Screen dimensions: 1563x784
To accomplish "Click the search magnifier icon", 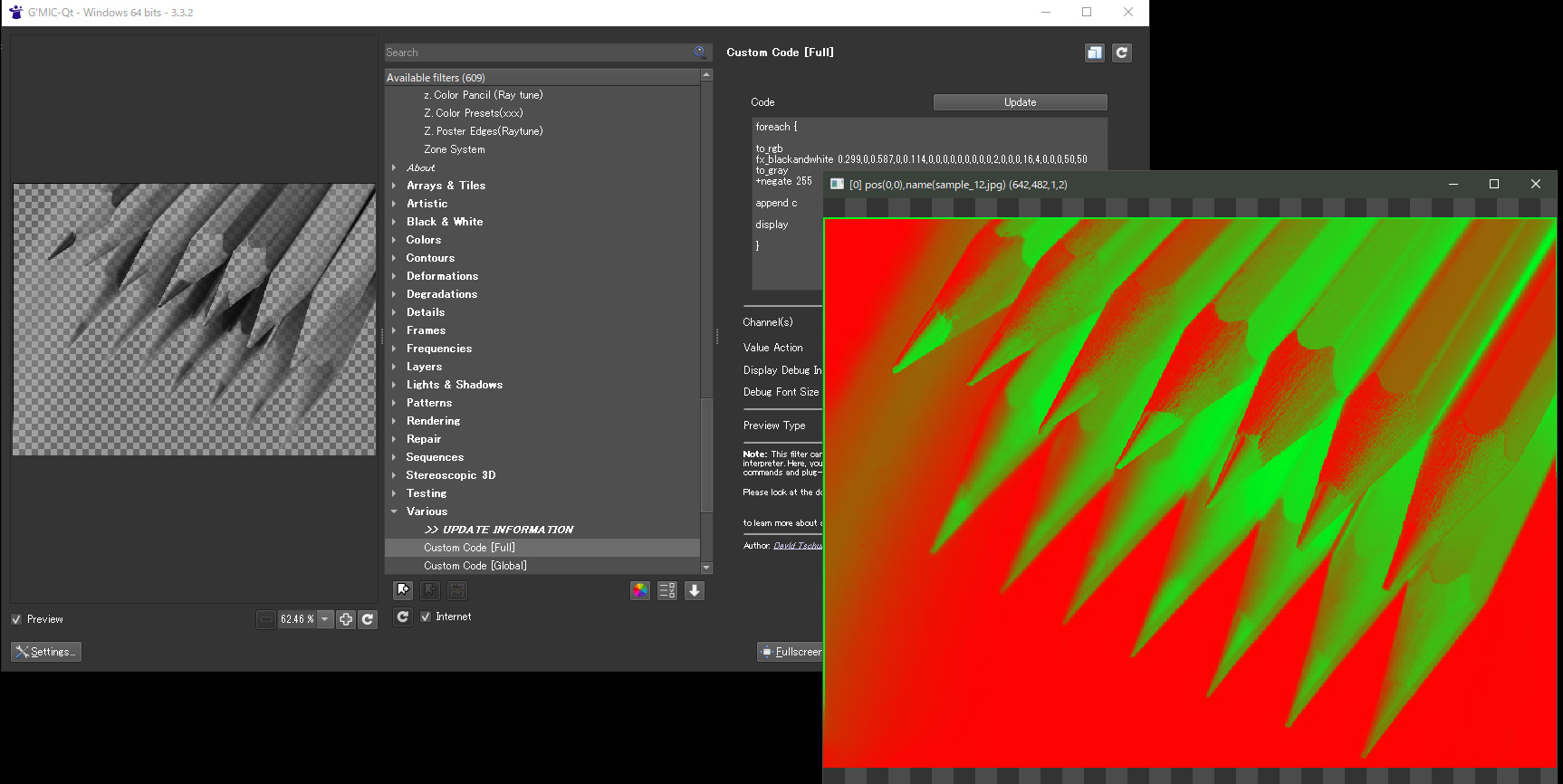I will click(700, 53).
